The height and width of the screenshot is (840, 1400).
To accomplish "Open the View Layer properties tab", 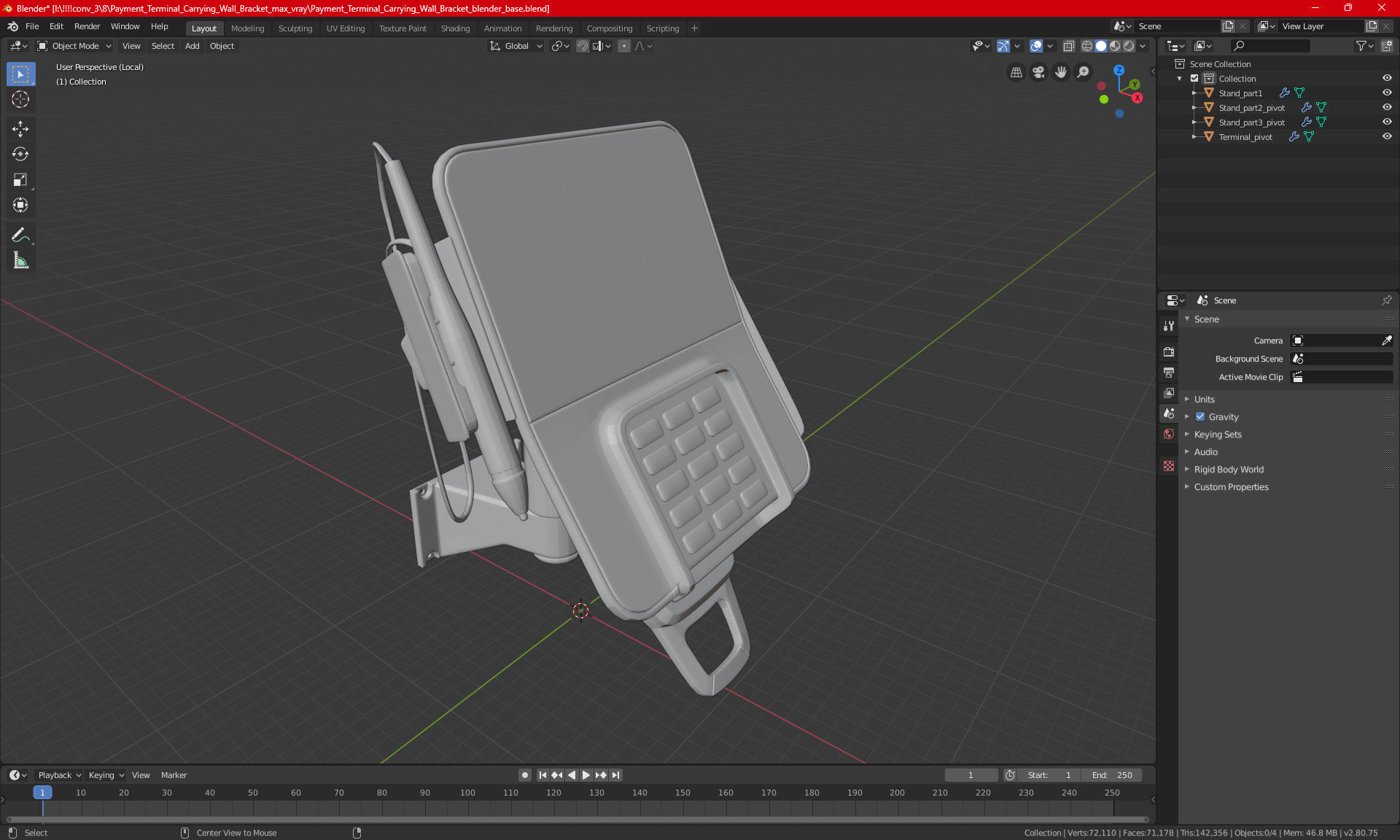I will pyautogui.click(x=1169, y=393).
